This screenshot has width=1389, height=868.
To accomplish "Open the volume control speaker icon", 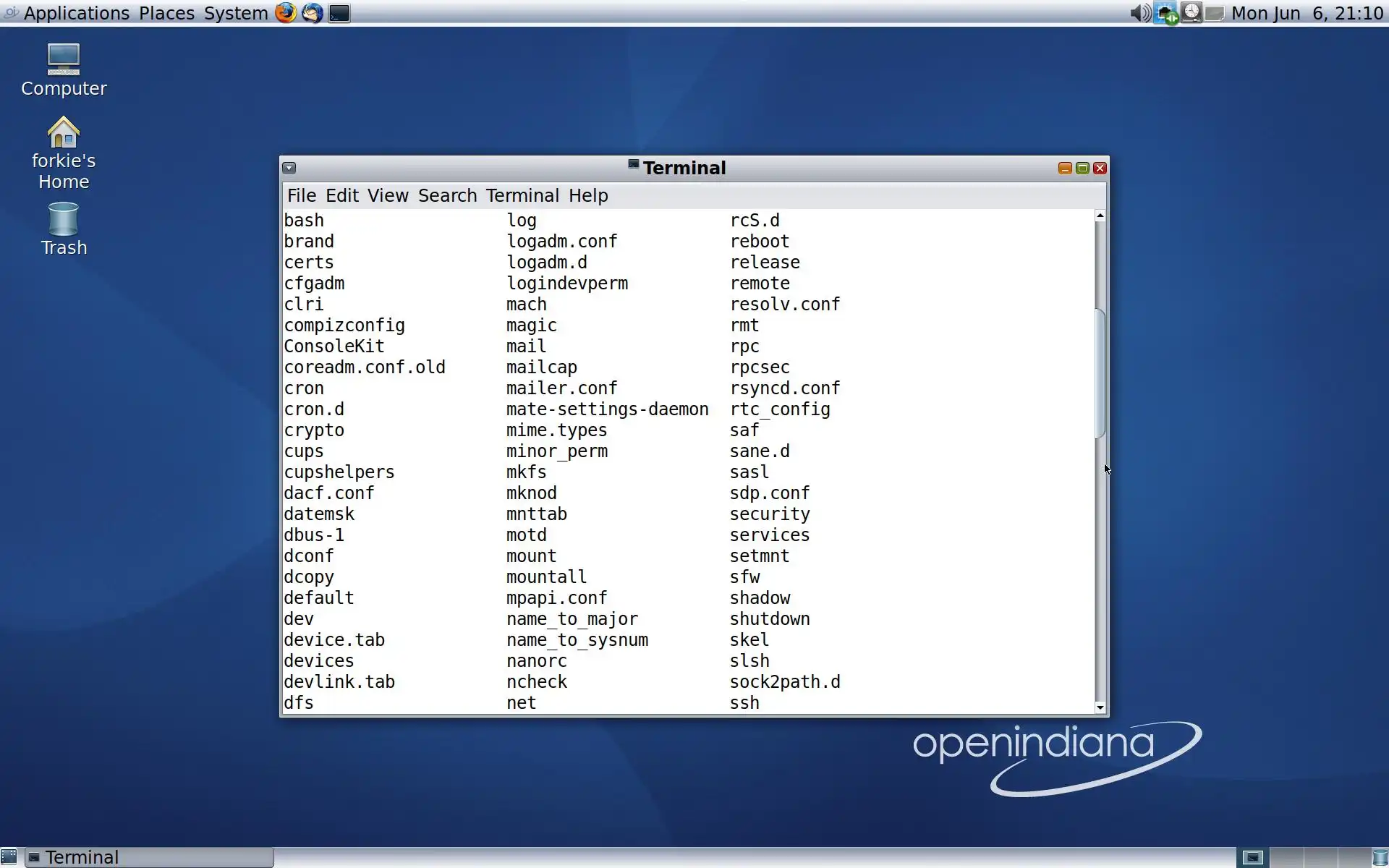I will tap(1139, 13).
